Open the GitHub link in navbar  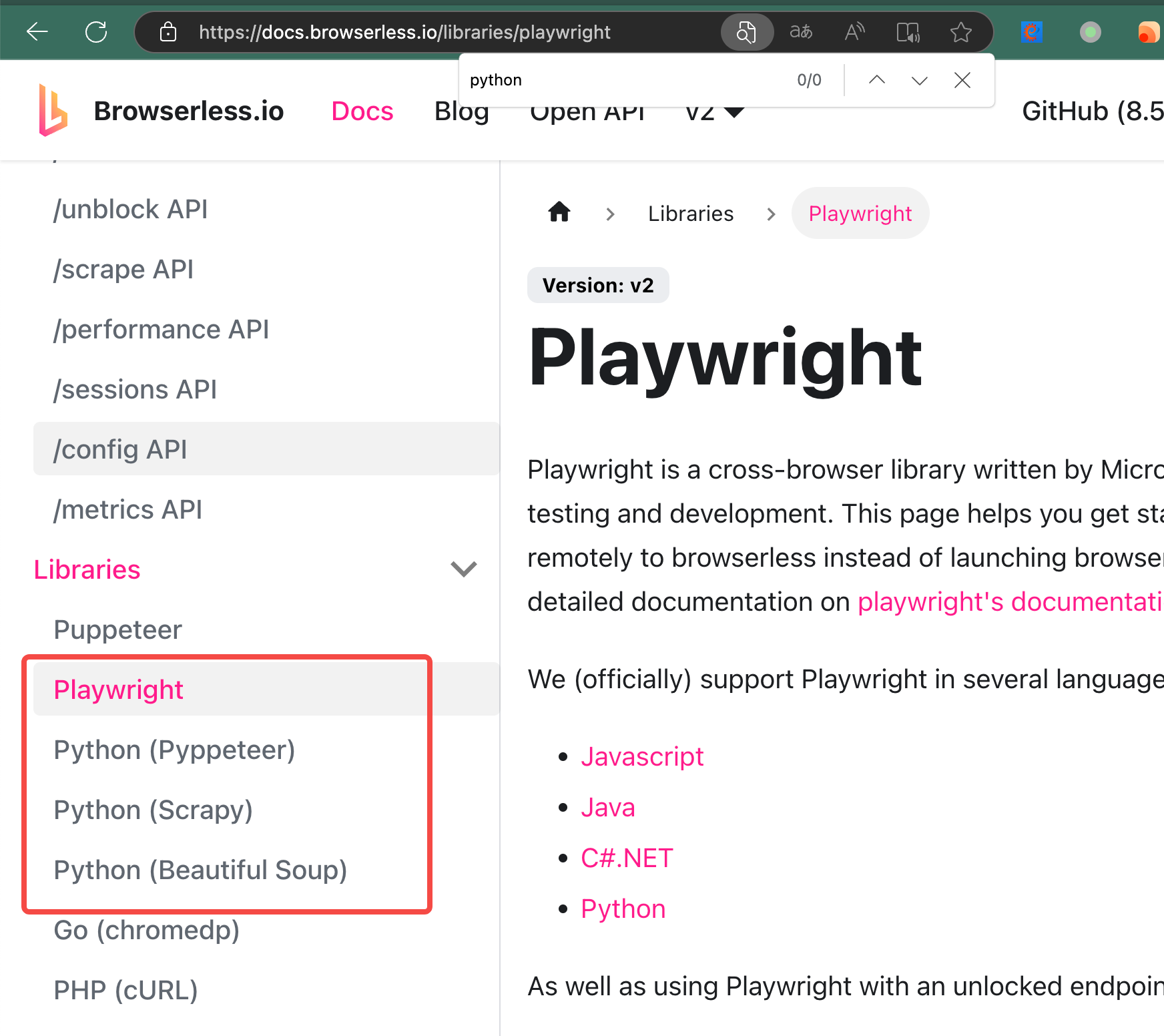pyautogui.click(x=1093, y=111)
